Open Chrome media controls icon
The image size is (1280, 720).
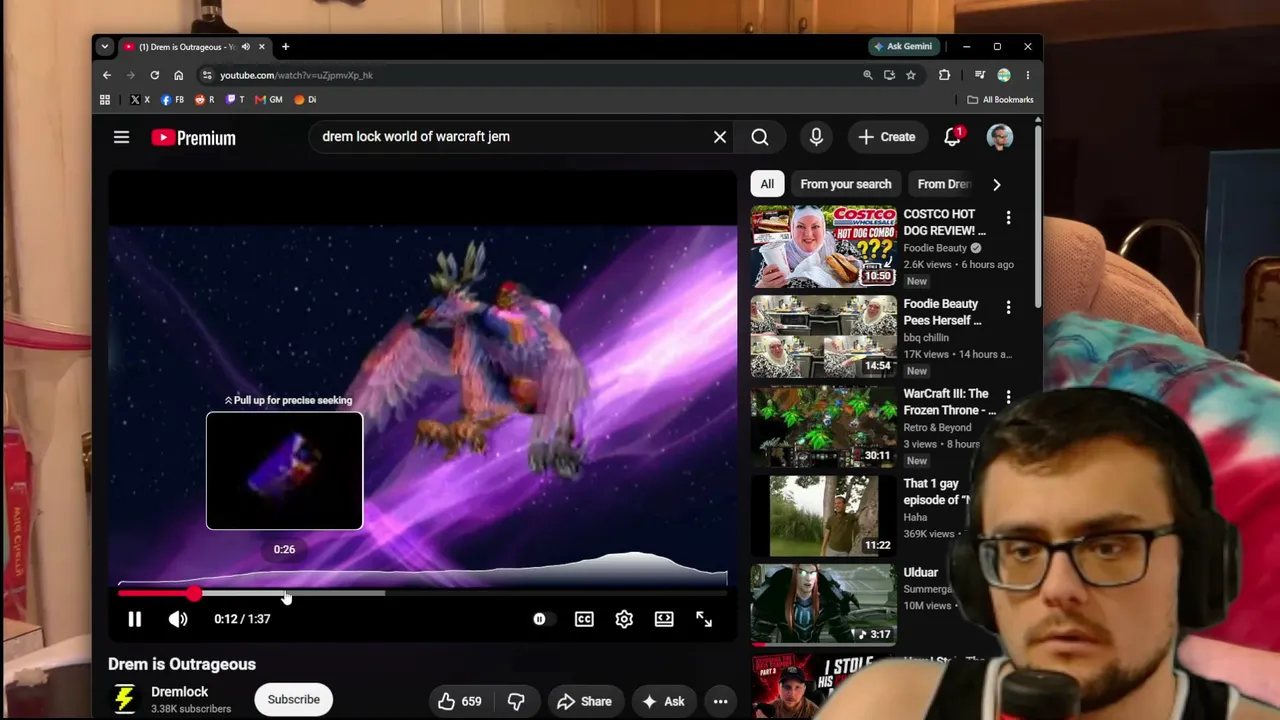tap(980, 75)
